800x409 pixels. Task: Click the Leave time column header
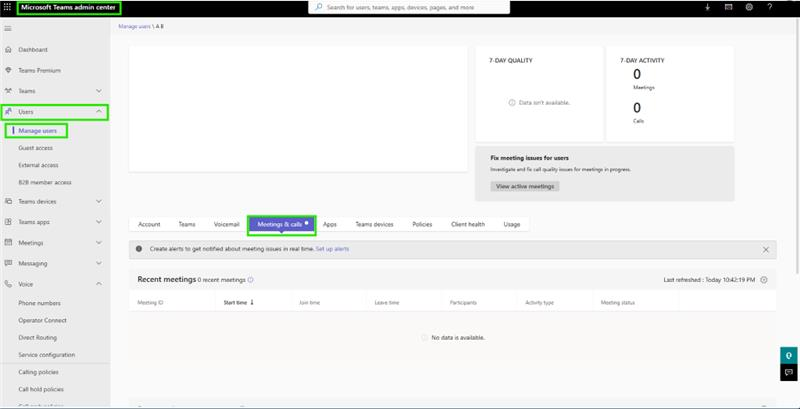coord(386,303)
